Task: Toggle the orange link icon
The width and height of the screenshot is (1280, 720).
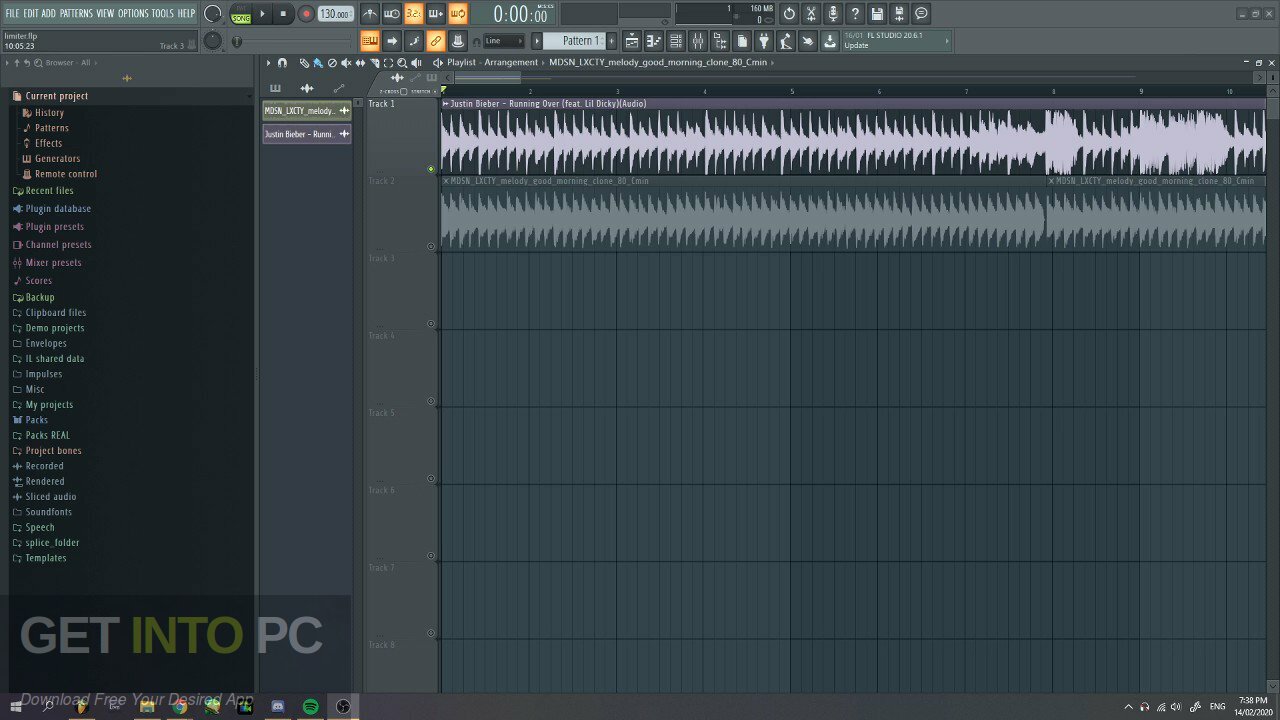Action: tap(436, 41)
